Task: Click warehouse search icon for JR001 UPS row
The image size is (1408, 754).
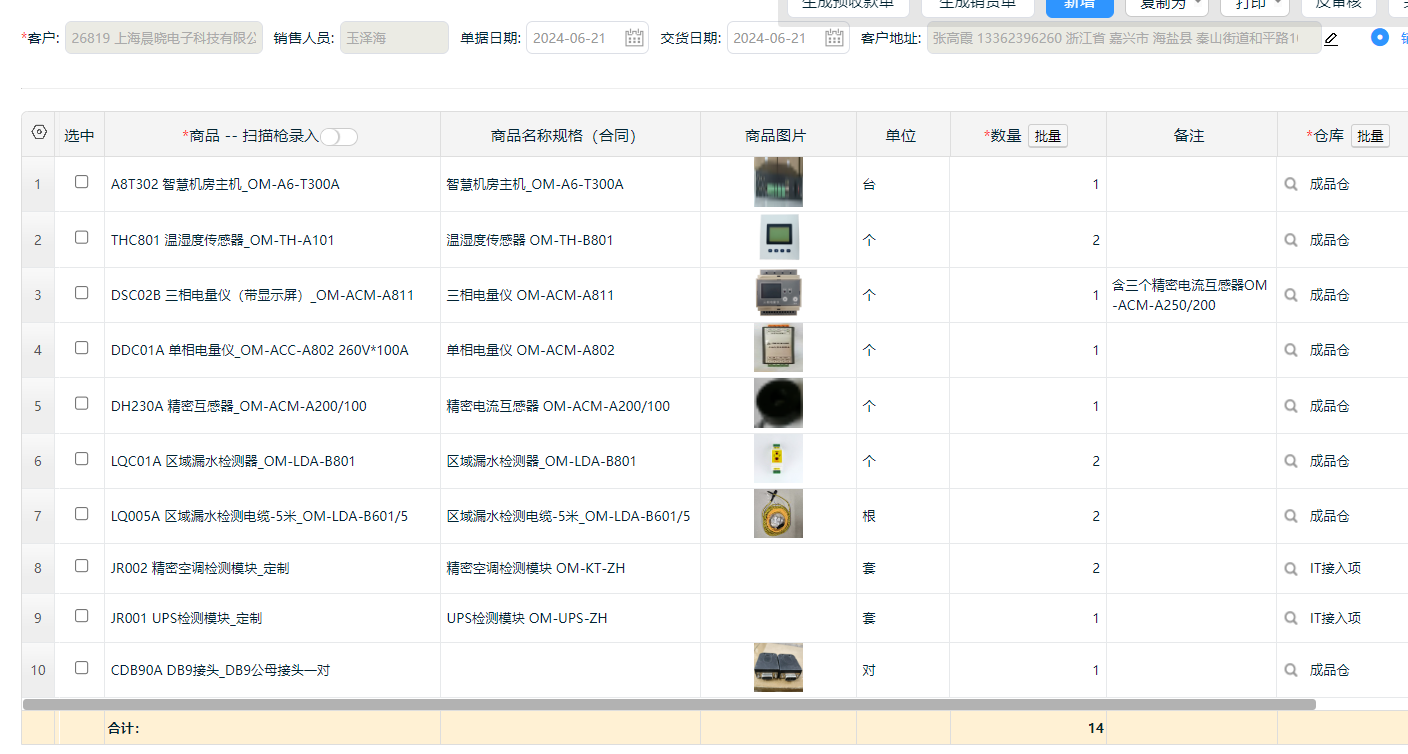Action: pos(1291,618)
